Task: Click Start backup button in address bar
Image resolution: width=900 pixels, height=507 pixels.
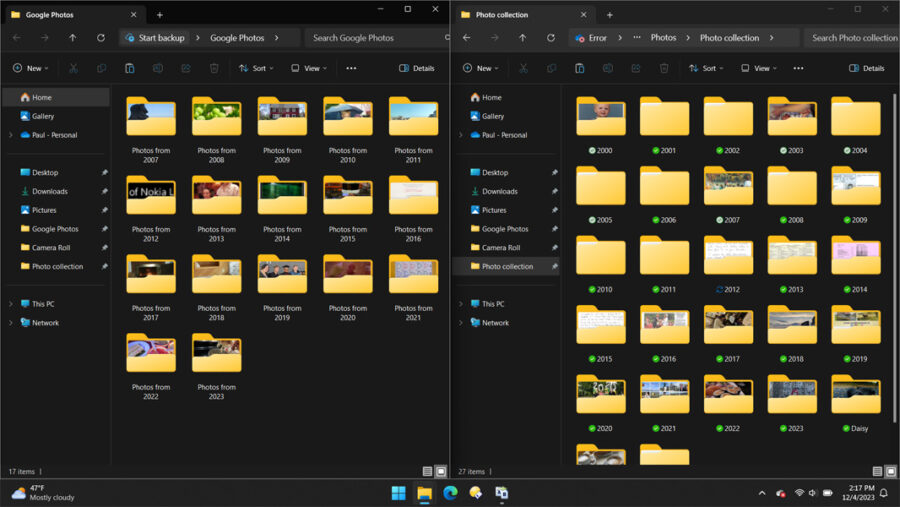Action: click(155, 38)
